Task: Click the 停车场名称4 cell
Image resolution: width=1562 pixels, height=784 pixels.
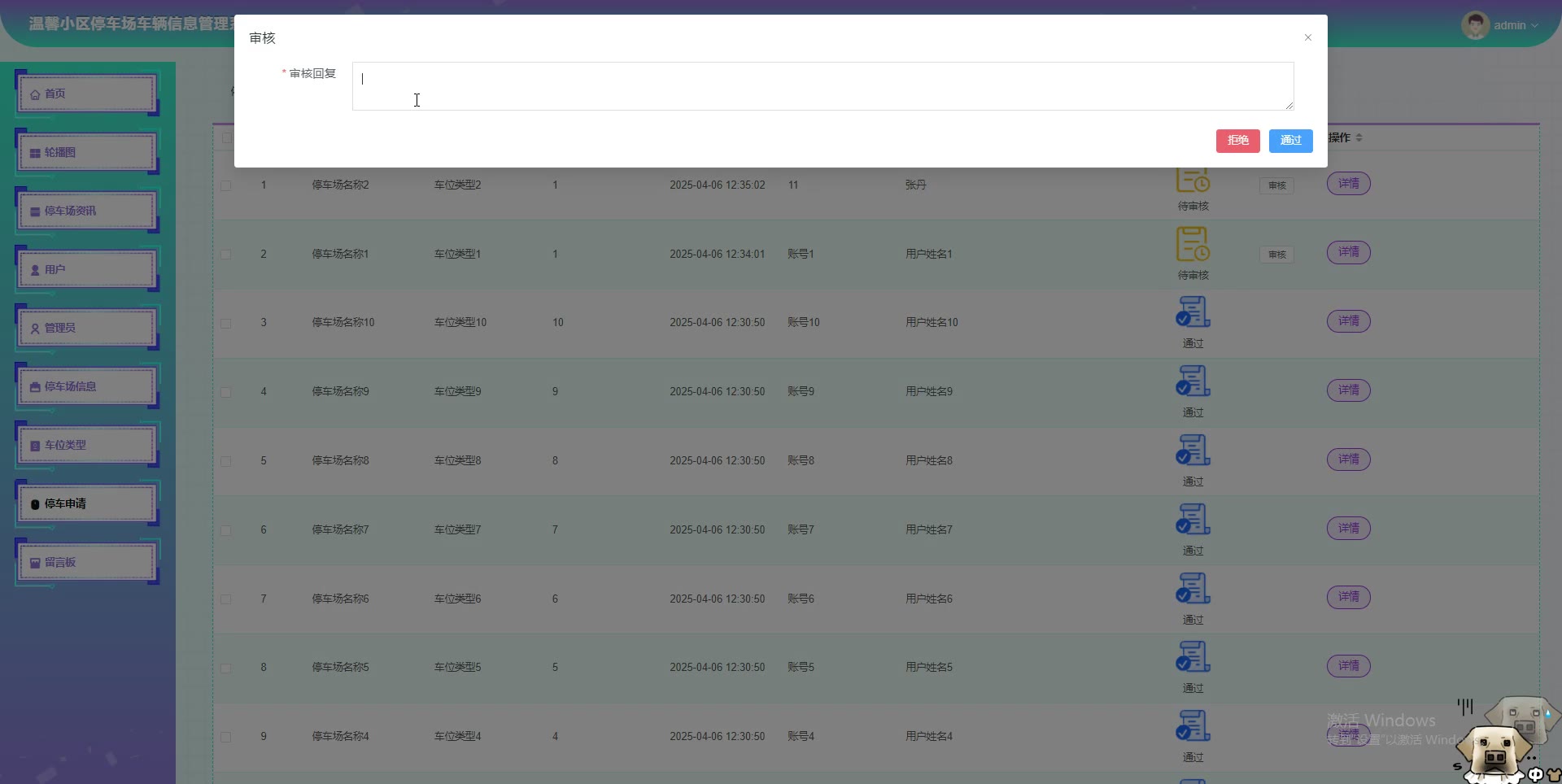Action: (x=340, y=737)
